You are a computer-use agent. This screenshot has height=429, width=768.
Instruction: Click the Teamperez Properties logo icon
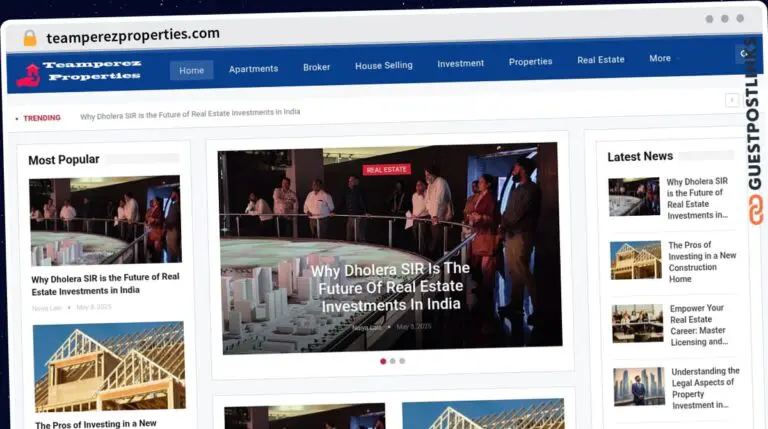[28, 75]
